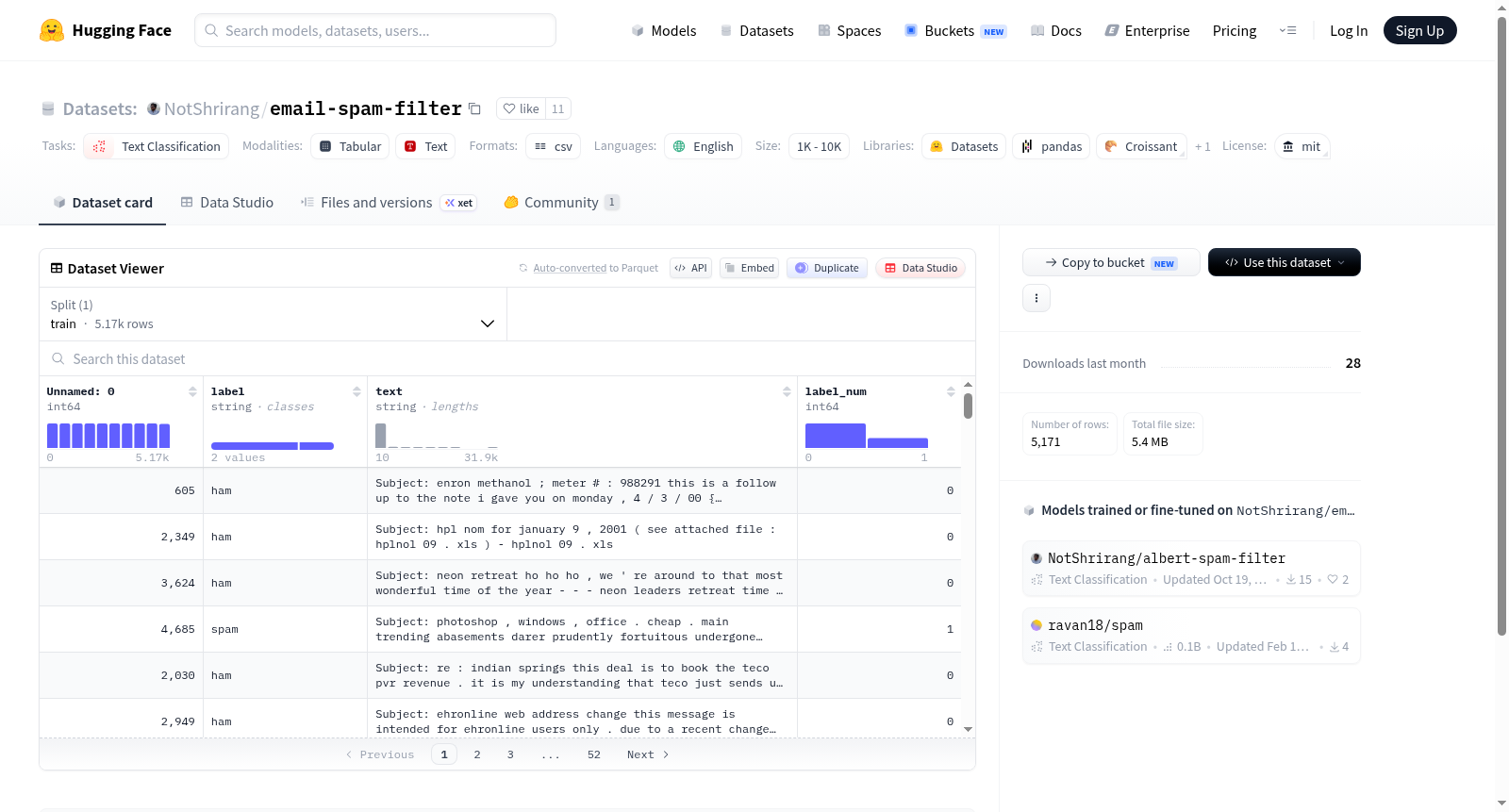Screen dimensions: 1509x812
Task: Go to page 2 of rows
Action: point(477,754)
